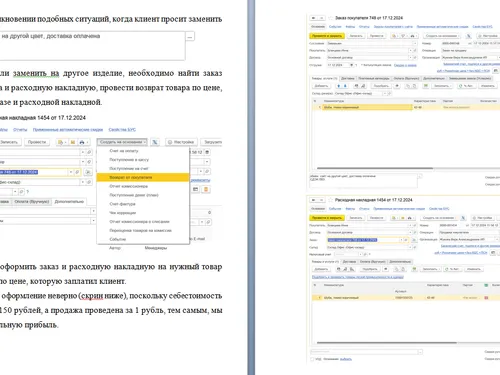500x375 pixels.
Task: Expand the Покупатель dropdown arrow in Заказ покупателя 748
Action: click(x=410, y=50)
